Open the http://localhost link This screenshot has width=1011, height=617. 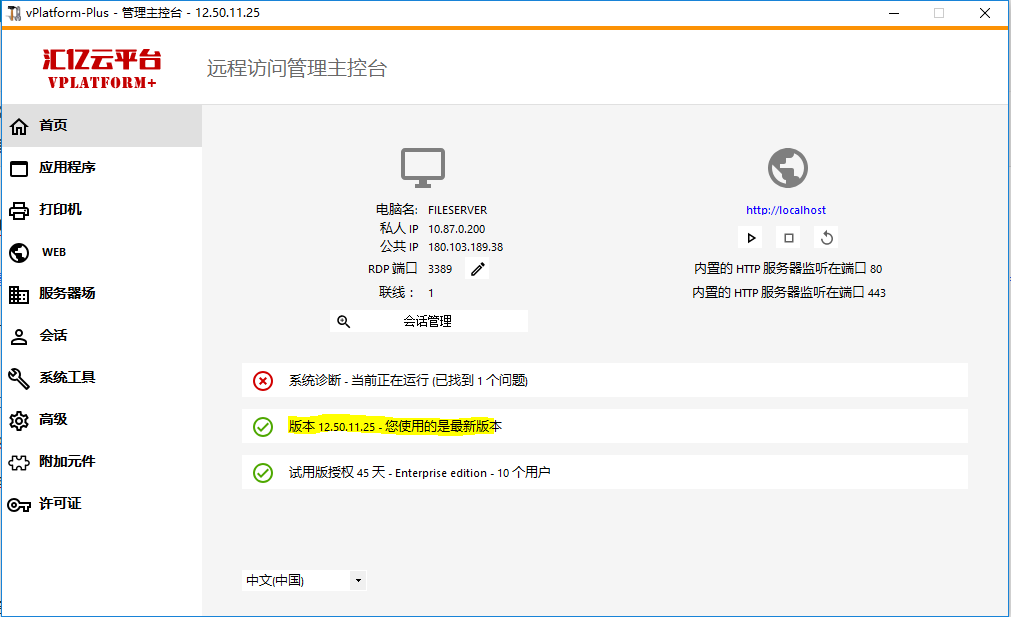[x=786, y=210]
